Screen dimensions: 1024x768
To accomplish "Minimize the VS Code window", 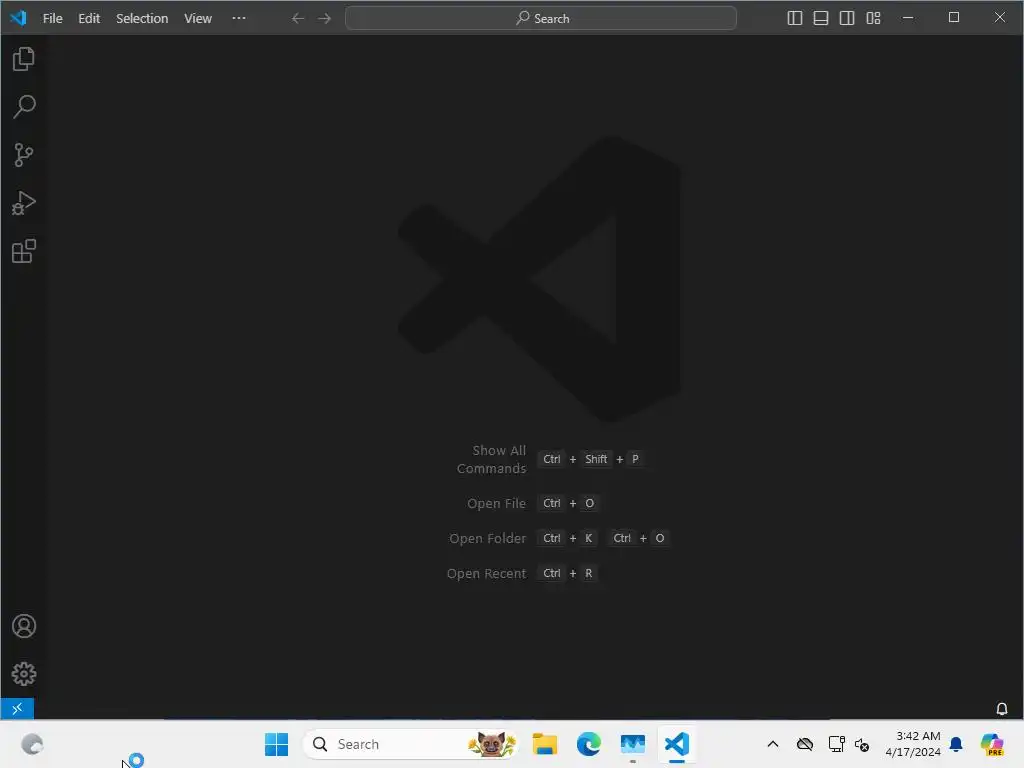I will pos(908,18).
